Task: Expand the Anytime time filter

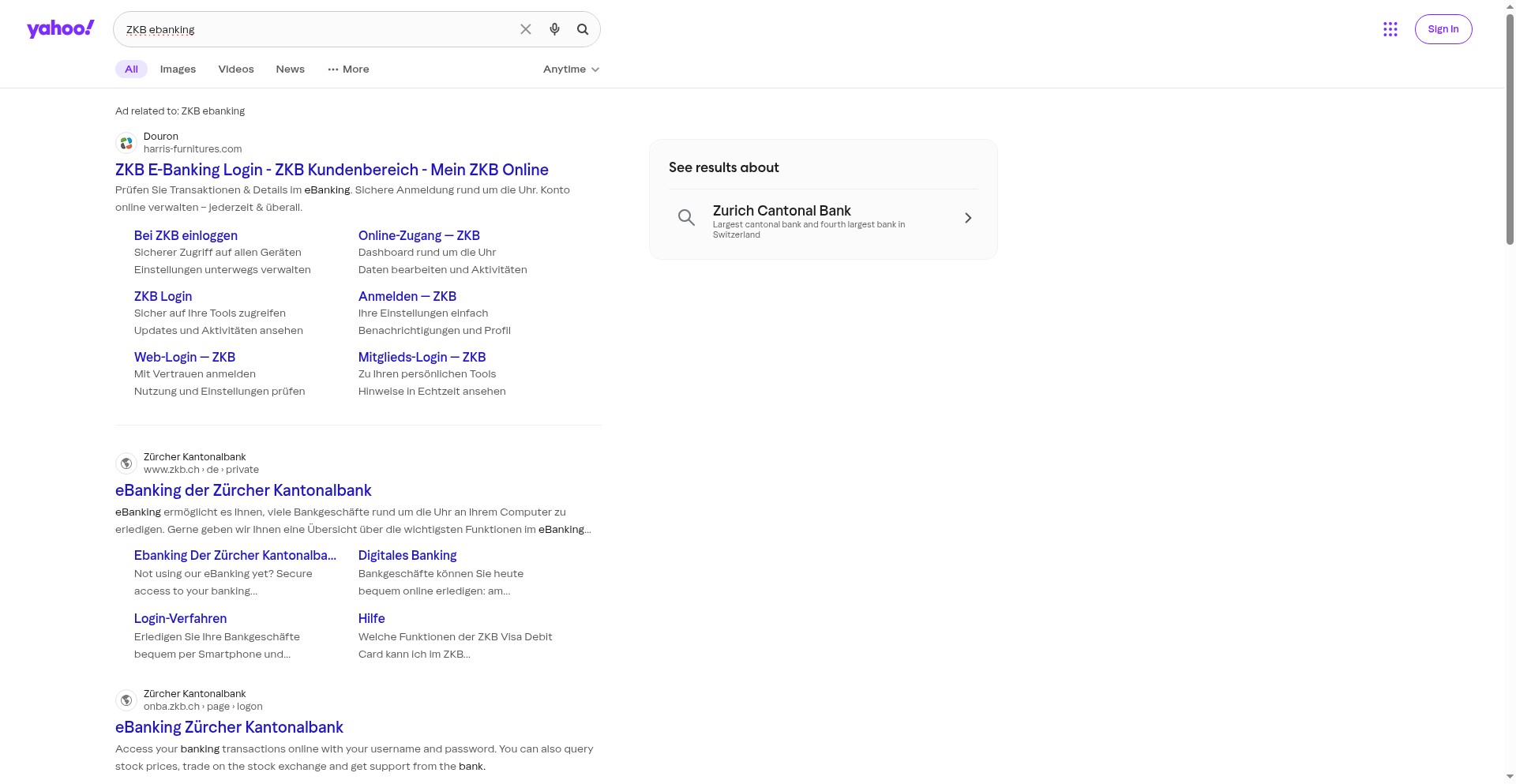Action: click(x=571, y=69)
